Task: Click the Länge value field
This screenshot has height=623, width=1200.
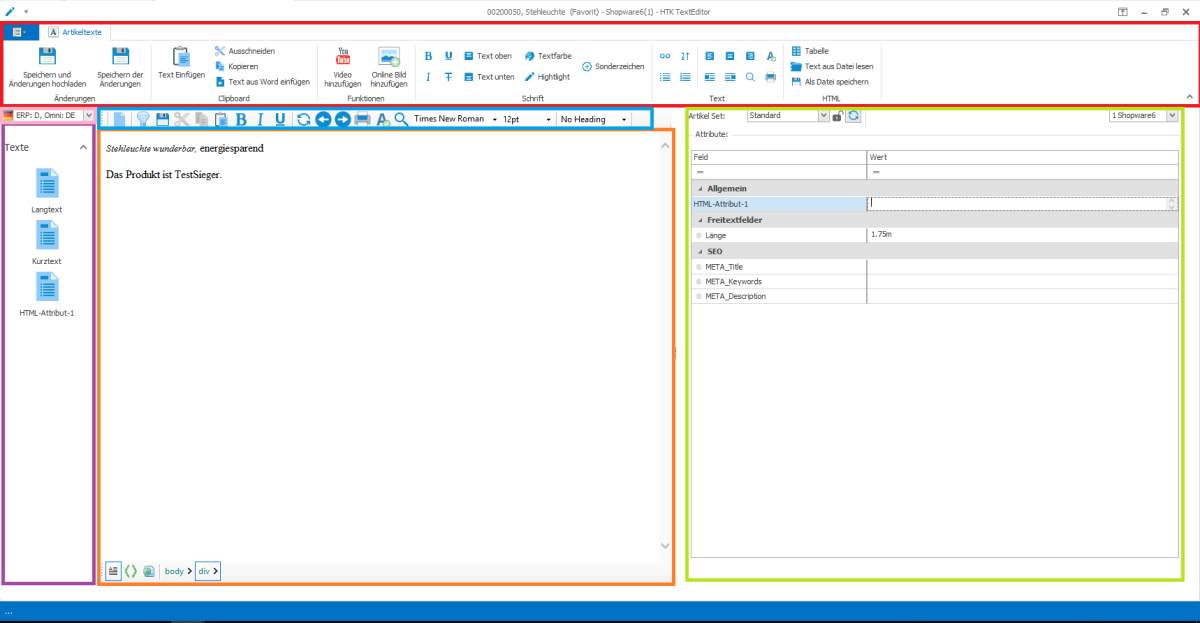Action: coord(1020,234)
